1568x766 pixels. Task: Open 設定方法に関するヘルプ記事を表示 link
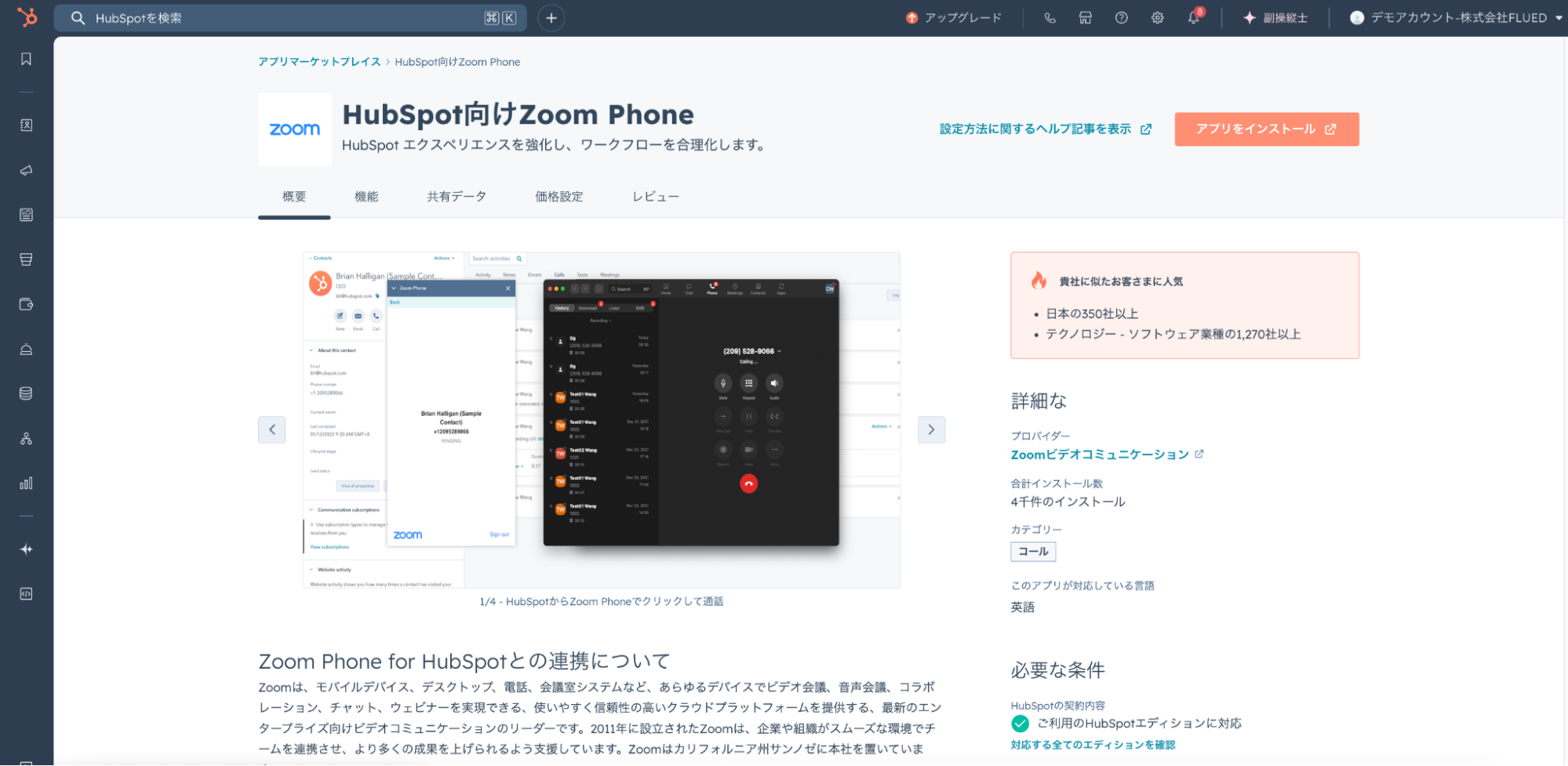click(x=1046, y=129)
